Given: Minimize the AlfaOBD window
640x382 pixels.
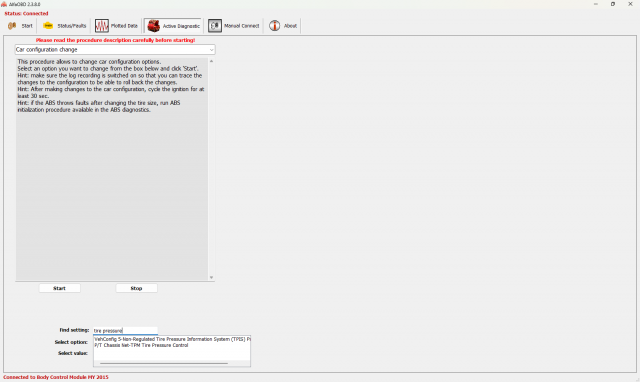Looking at the screenshot, I should click(596, 4).
